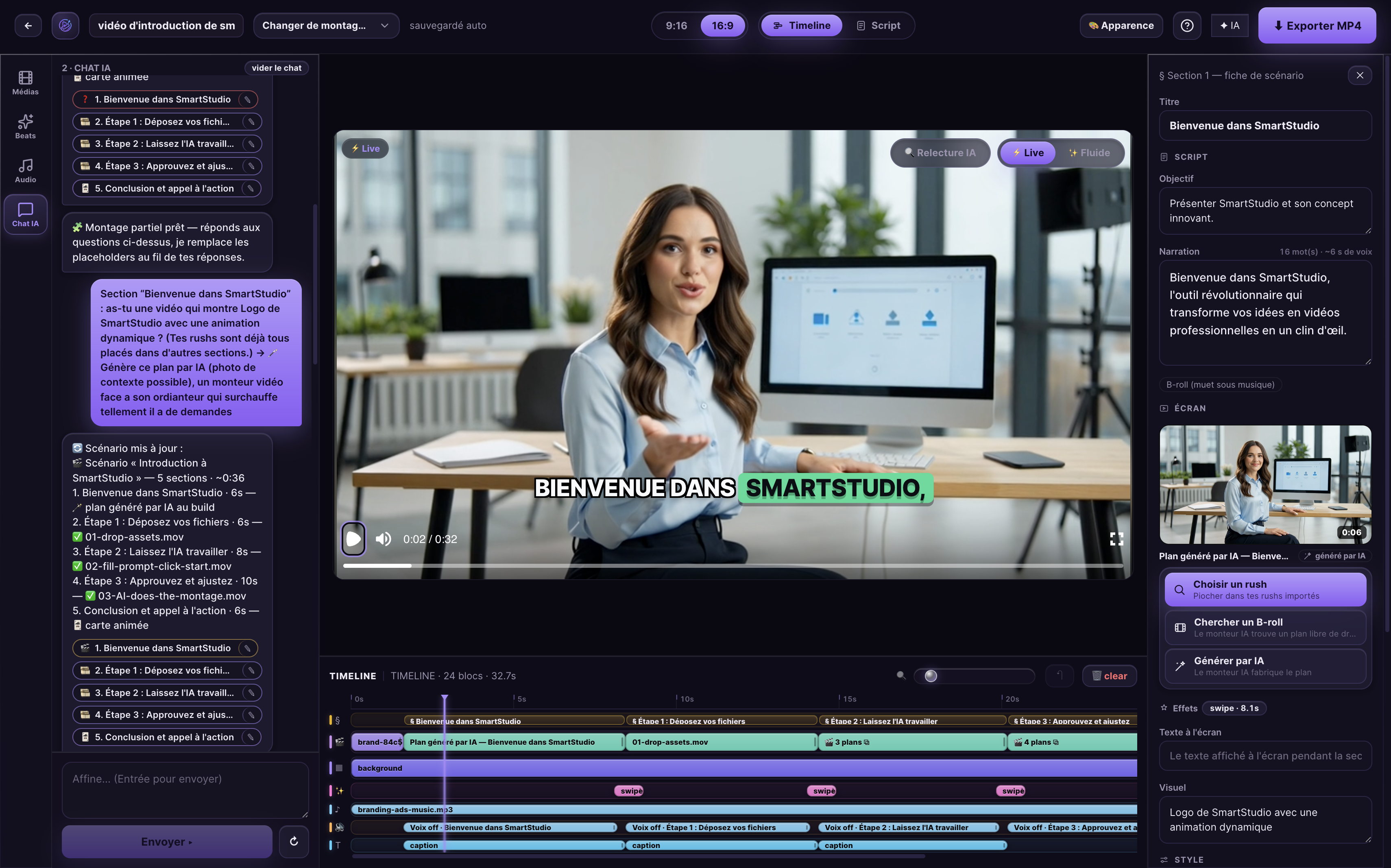Collapse the ÉCRAN section header
1391x868 pixels.
[1183, 408]
